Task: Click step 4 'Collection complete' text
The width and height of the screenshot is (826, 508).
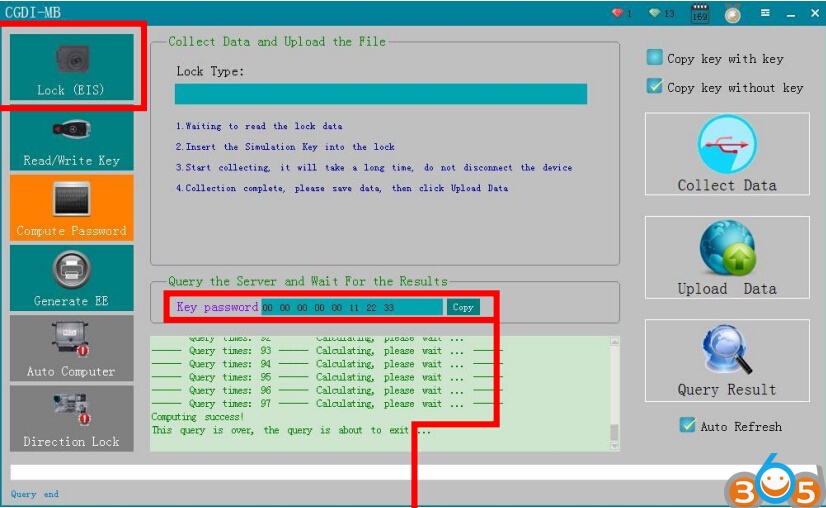Action: 342,188
